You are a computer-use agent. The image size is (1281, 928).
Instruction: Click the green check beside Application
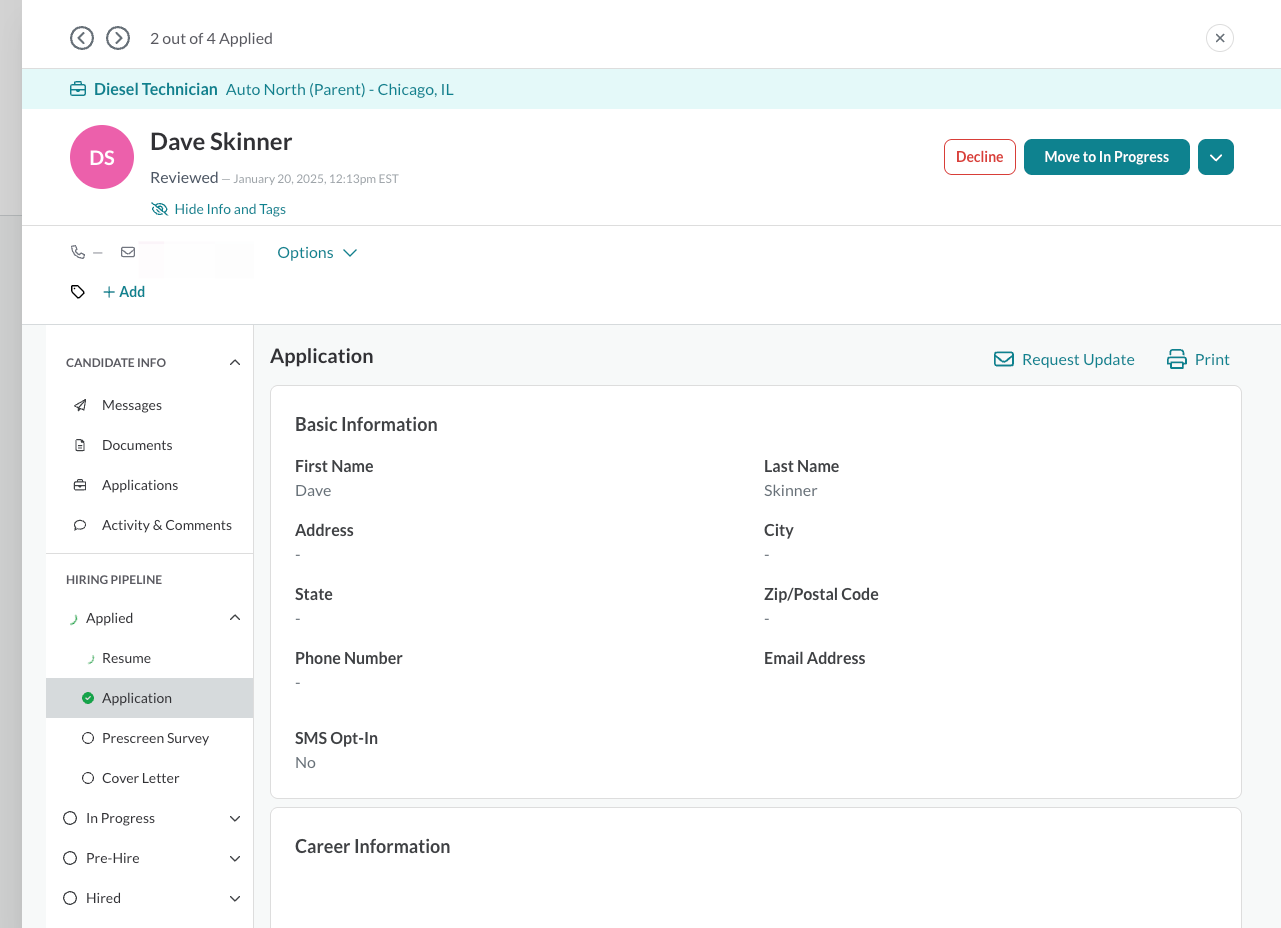(88, 698)
